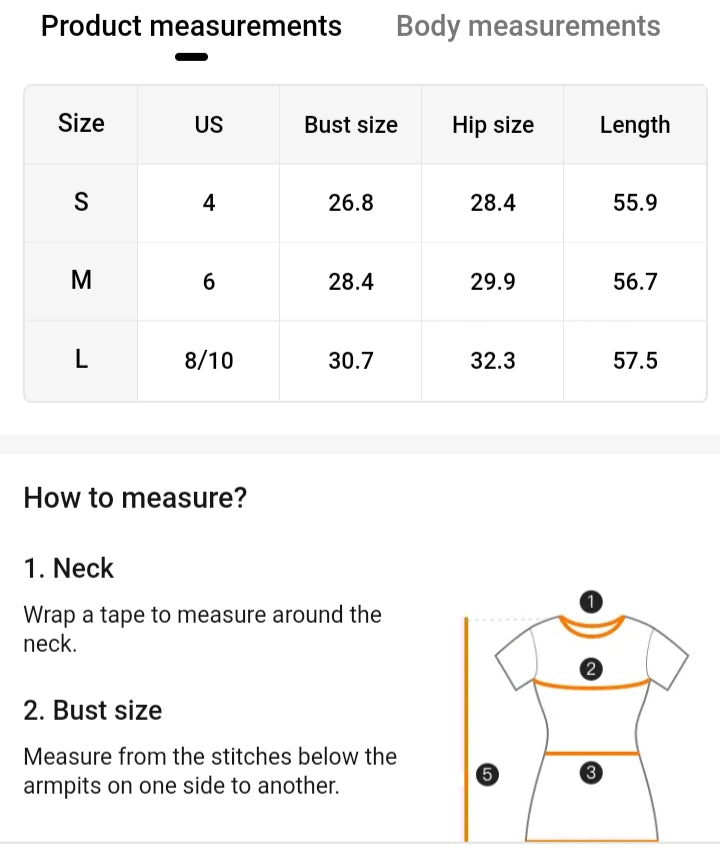Click the Bust size column header

point(351,125)
